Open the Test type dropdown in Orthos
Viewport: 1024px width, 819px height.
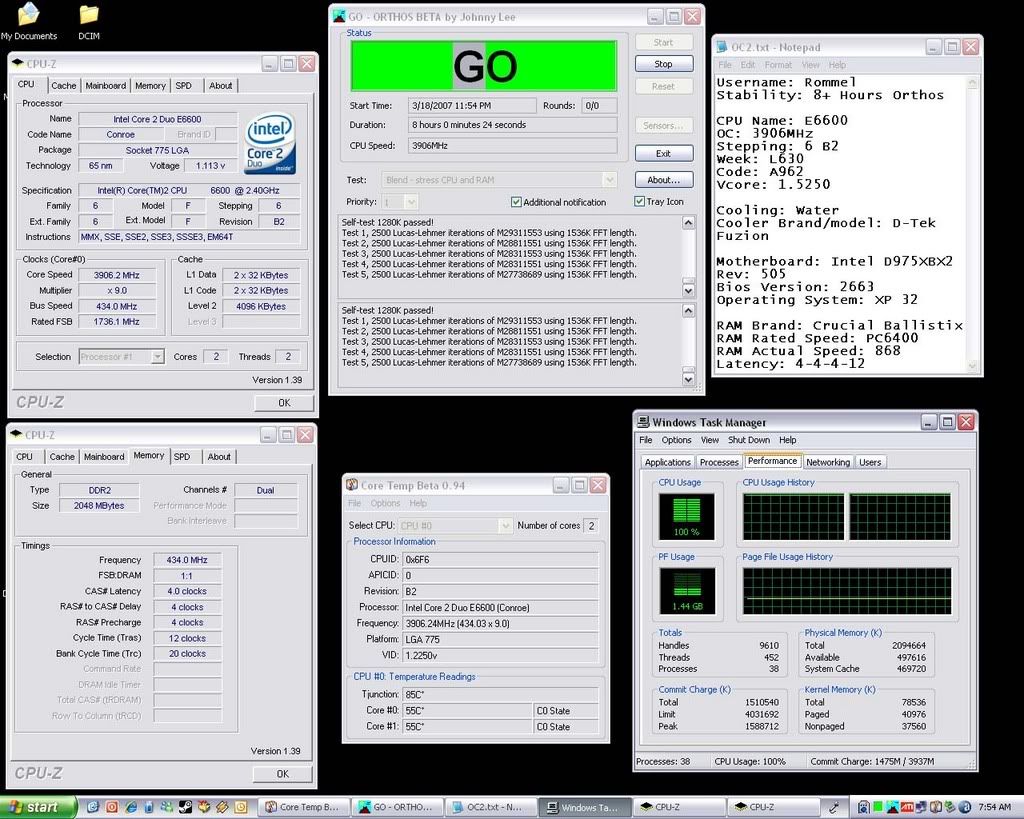(609, 180)
